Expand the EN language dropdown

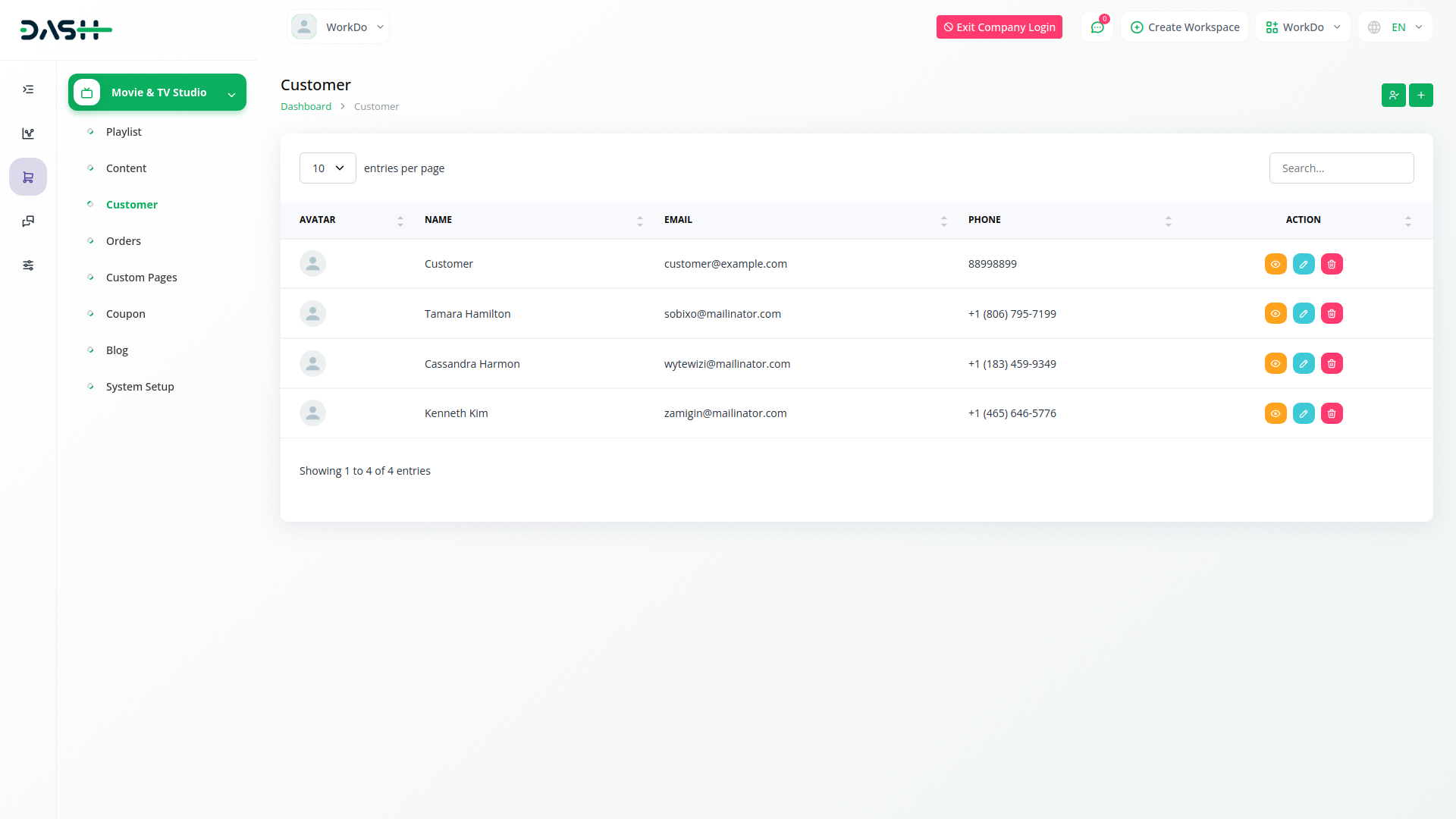(x=1396, y=27)
